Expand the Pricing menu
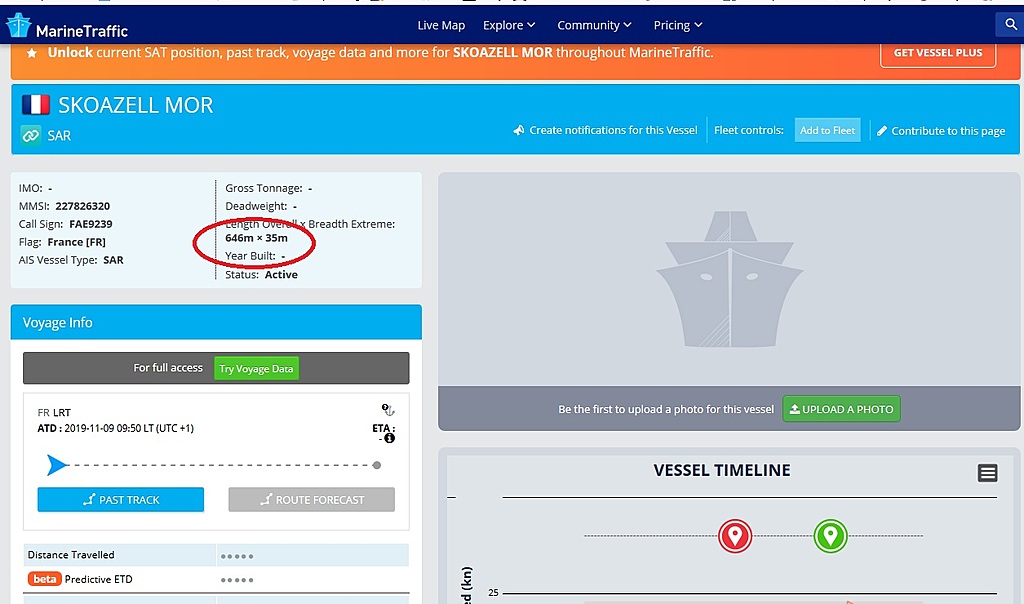The height and width of the screenshot is (604, 1024). click(678, 25)
